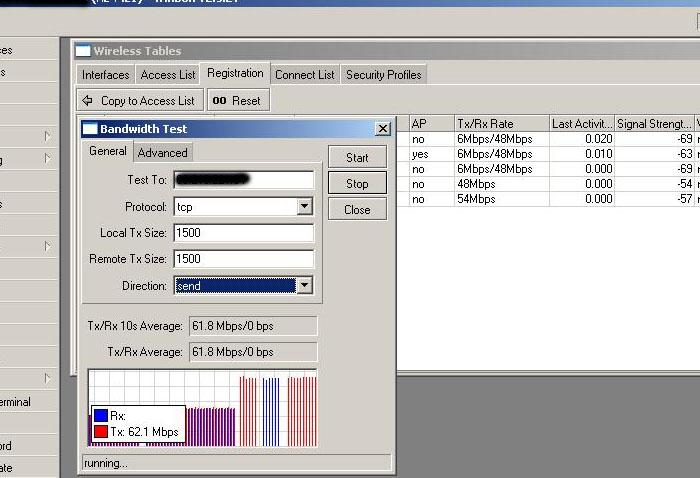The width and height of the screenshot is (700, 478).
Task: Click the Remote Tx Size field
Action: point(243,259)
